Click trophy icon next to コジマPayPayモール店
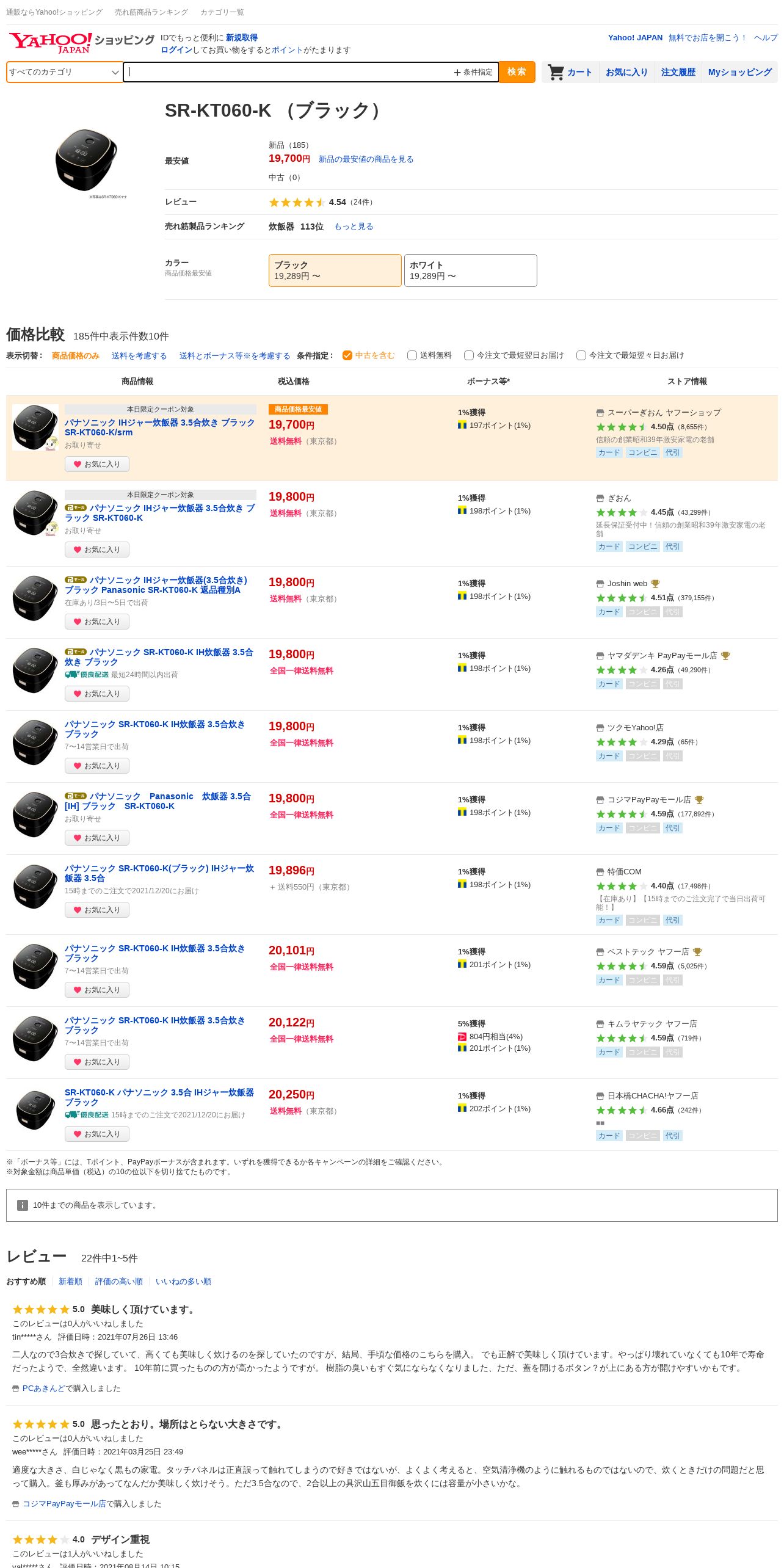The width and height of the screenshot is (784, 1568). pyautogui.click(x=700, y=800)
